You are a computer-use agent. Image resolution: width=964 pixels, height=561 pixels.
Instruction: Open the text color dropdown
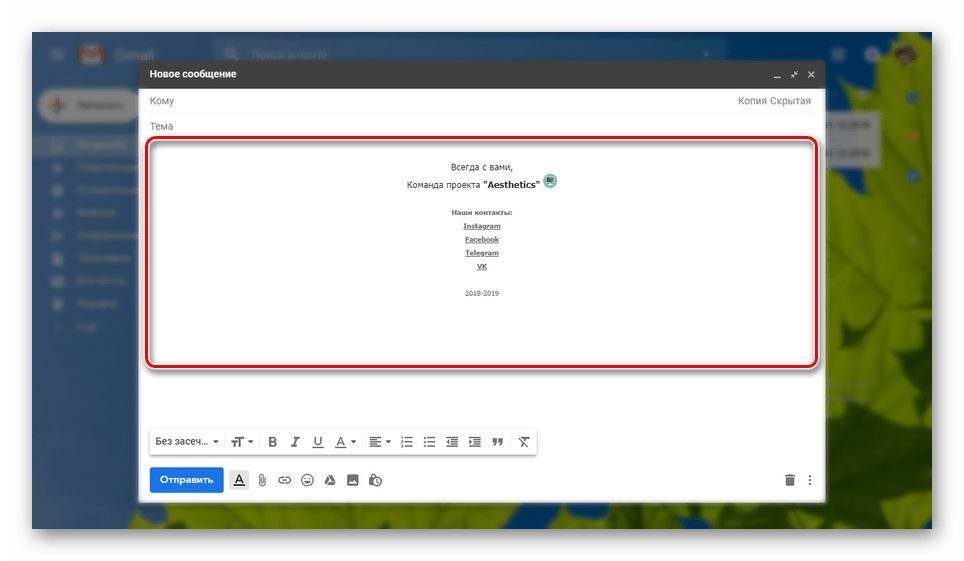[x=345, y=442]
